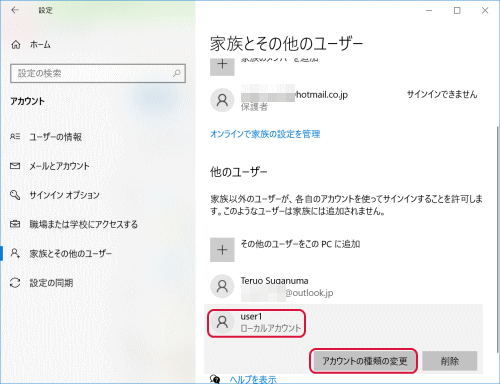
Task: Open メールとアカウント settings page
Action: point(59,166)
